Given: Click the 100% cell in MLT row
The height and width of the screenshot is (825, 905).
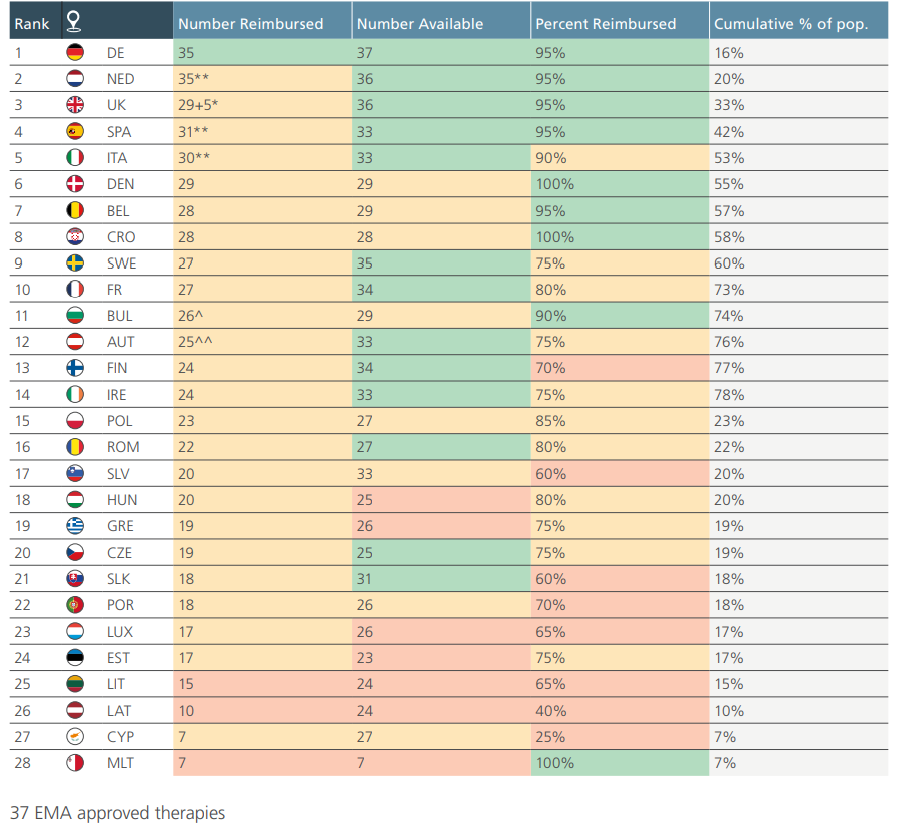Looking at the screenshot, I should pos(620,763).
